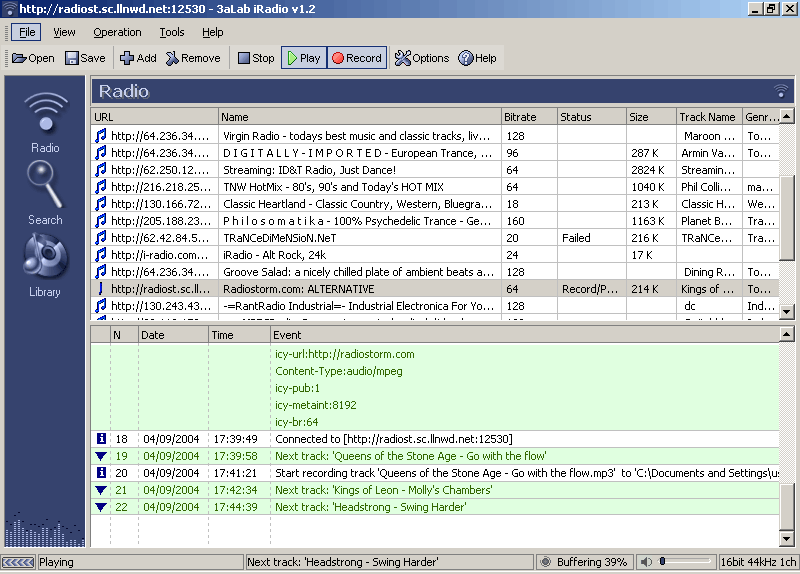Toggle the Record button
Screen dimensions: 800x574
[x=357, y=58]
